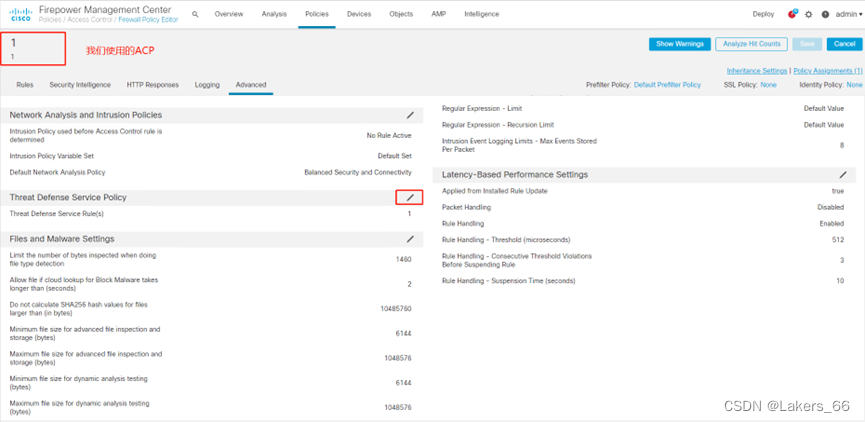The image size is (865, 422).
Task: Switch to the Rules tab
Action: (25, 85)
